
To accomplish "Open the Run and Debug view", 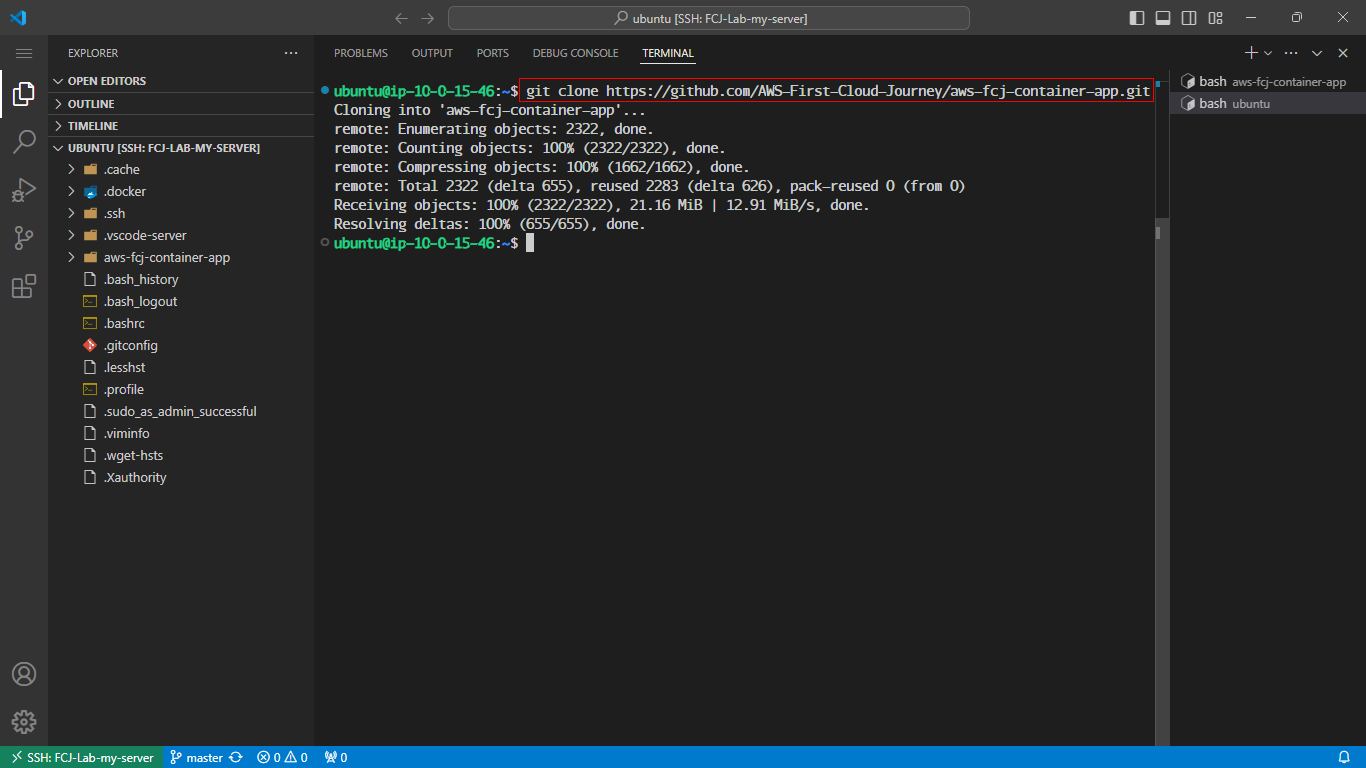I will click(24, 190).
